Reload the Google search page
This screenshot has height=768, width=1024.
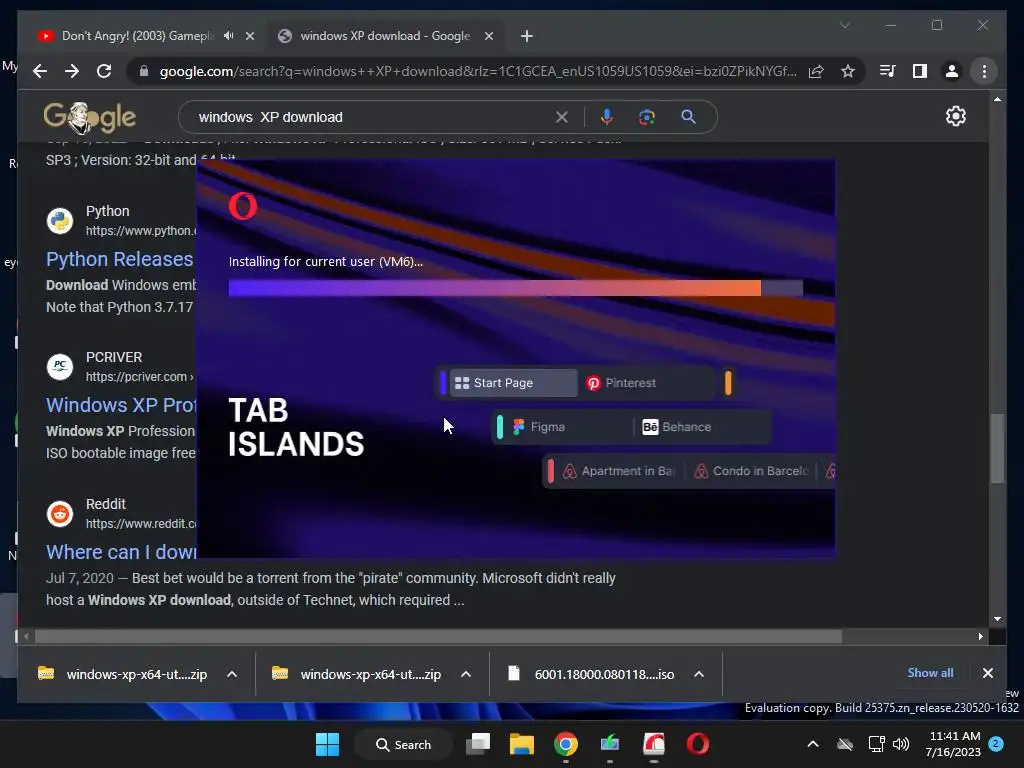tap(104, 71)
